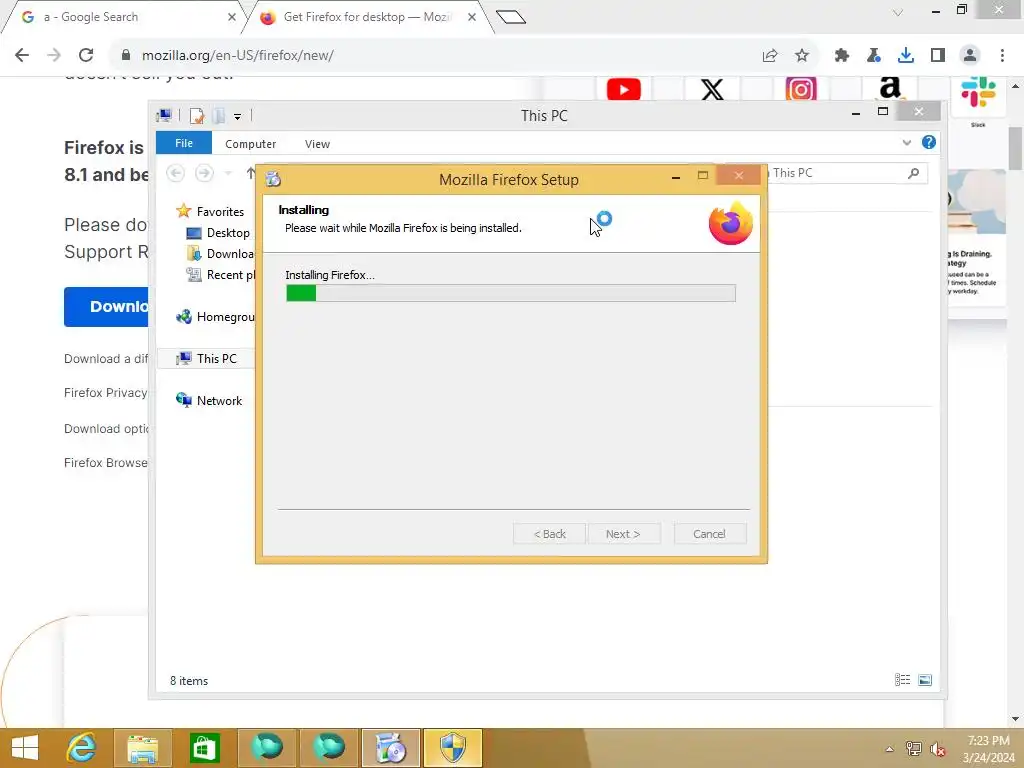Image resolution: width=1024 pixels, height=768 pixels.
Task: Click Chrome's forward navigation arrow
Action: coord(54,56)
